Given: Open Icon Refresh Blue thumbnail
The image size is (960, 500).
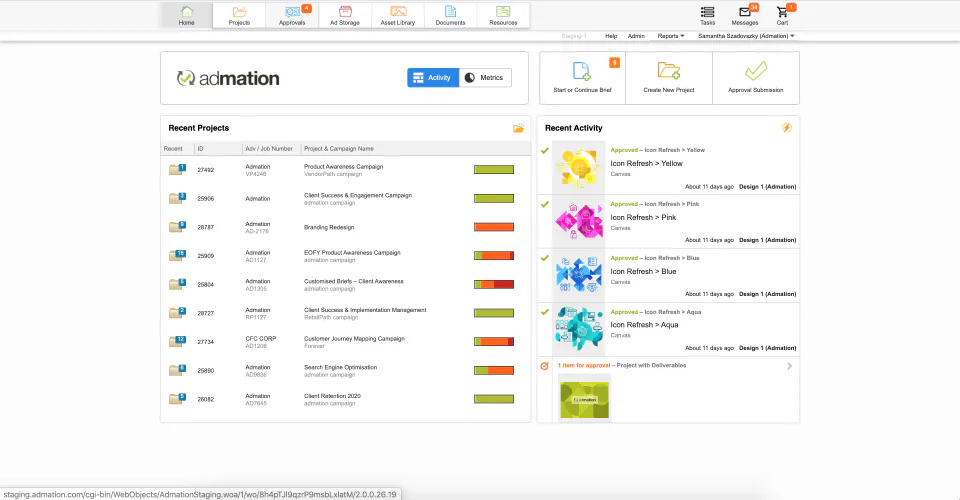Looking at the screenshot, I should click(579, 275).
